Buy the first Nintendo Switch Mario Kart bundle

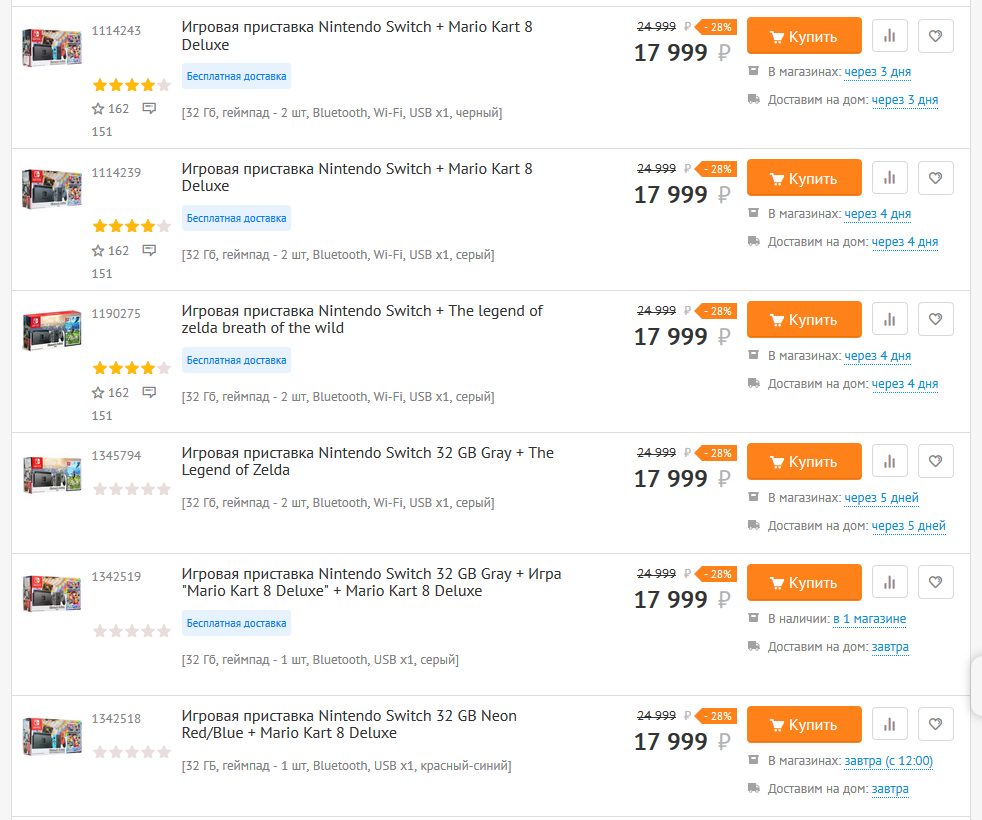(804, 36)
